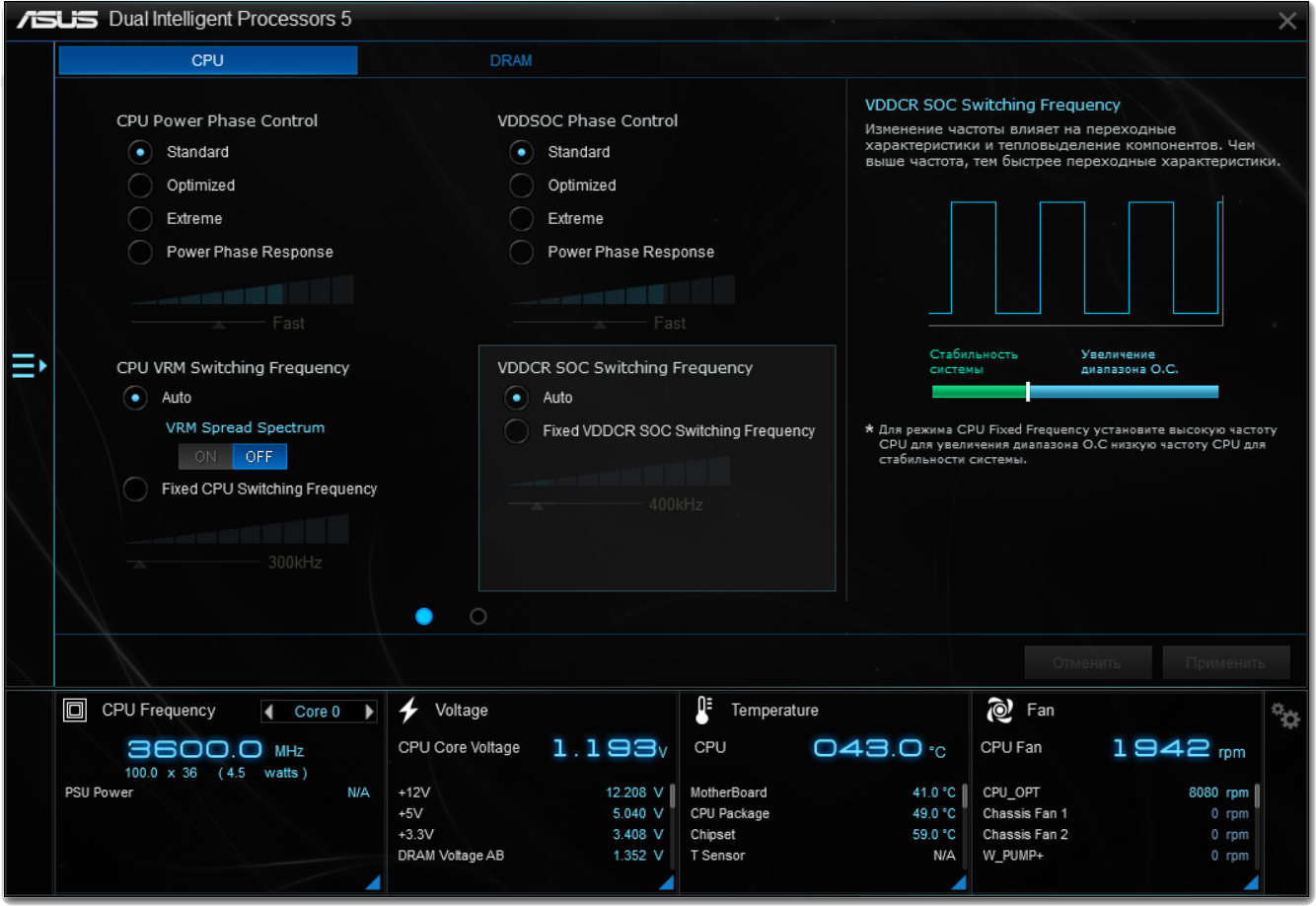The width and height of the screenshot is (1316, 906).
Task: Expand the Temperature panel corner triangle
Action: point(958,881)
